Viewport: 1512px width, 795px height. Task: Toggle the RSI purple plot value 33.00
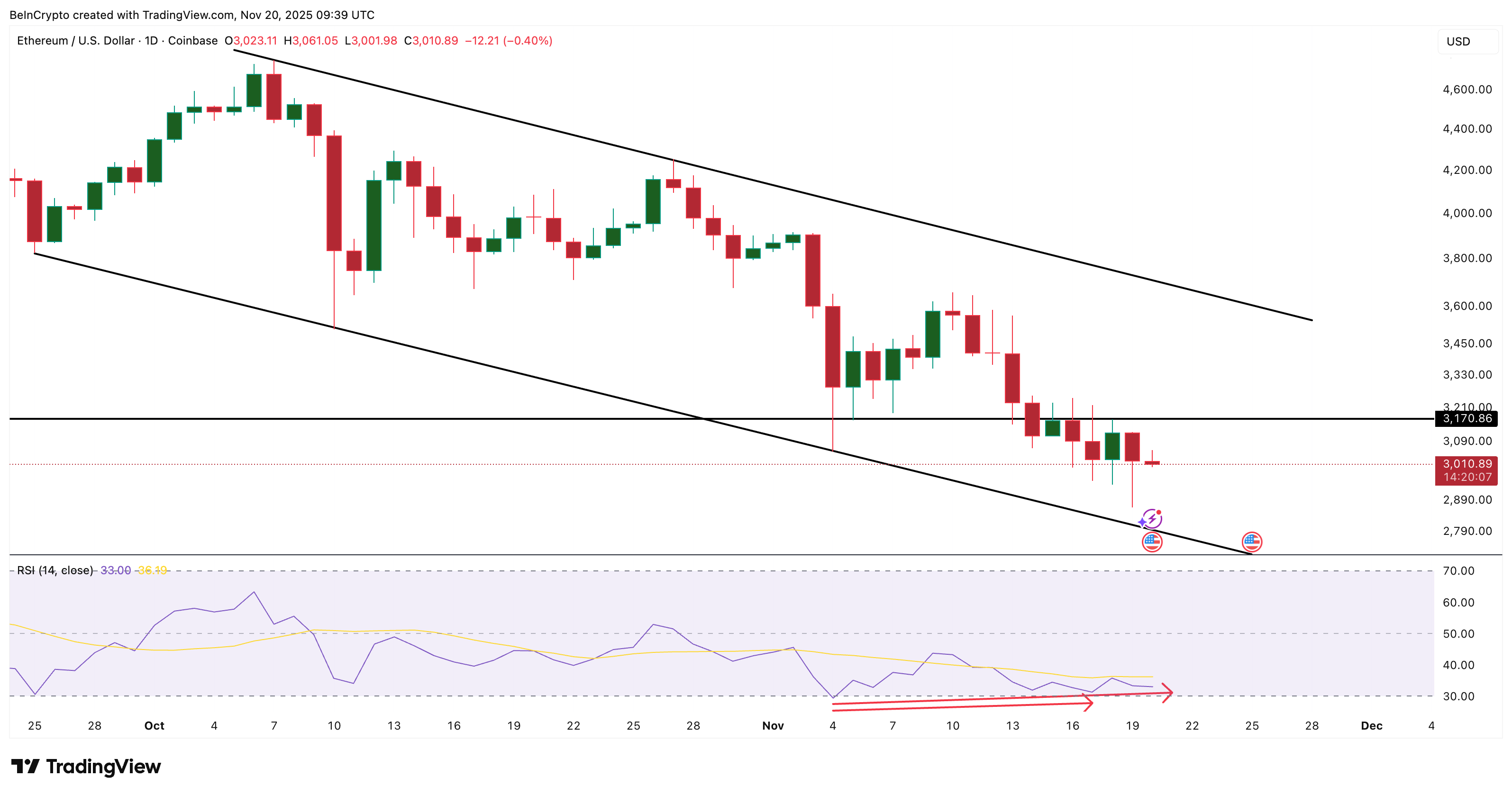[116, 569]
